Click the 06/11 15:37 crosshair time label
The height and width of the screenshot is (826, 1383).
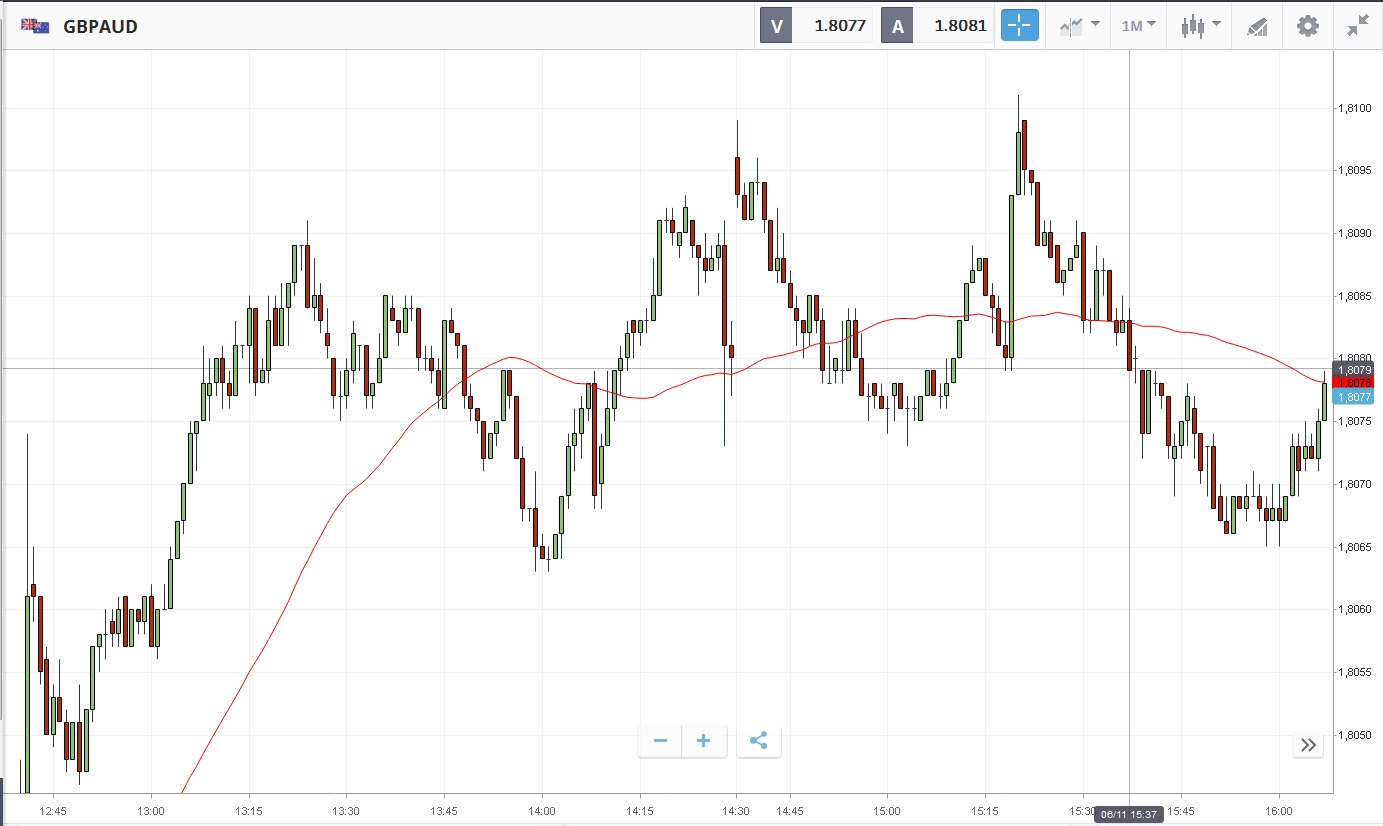(x=1130, y=814)
